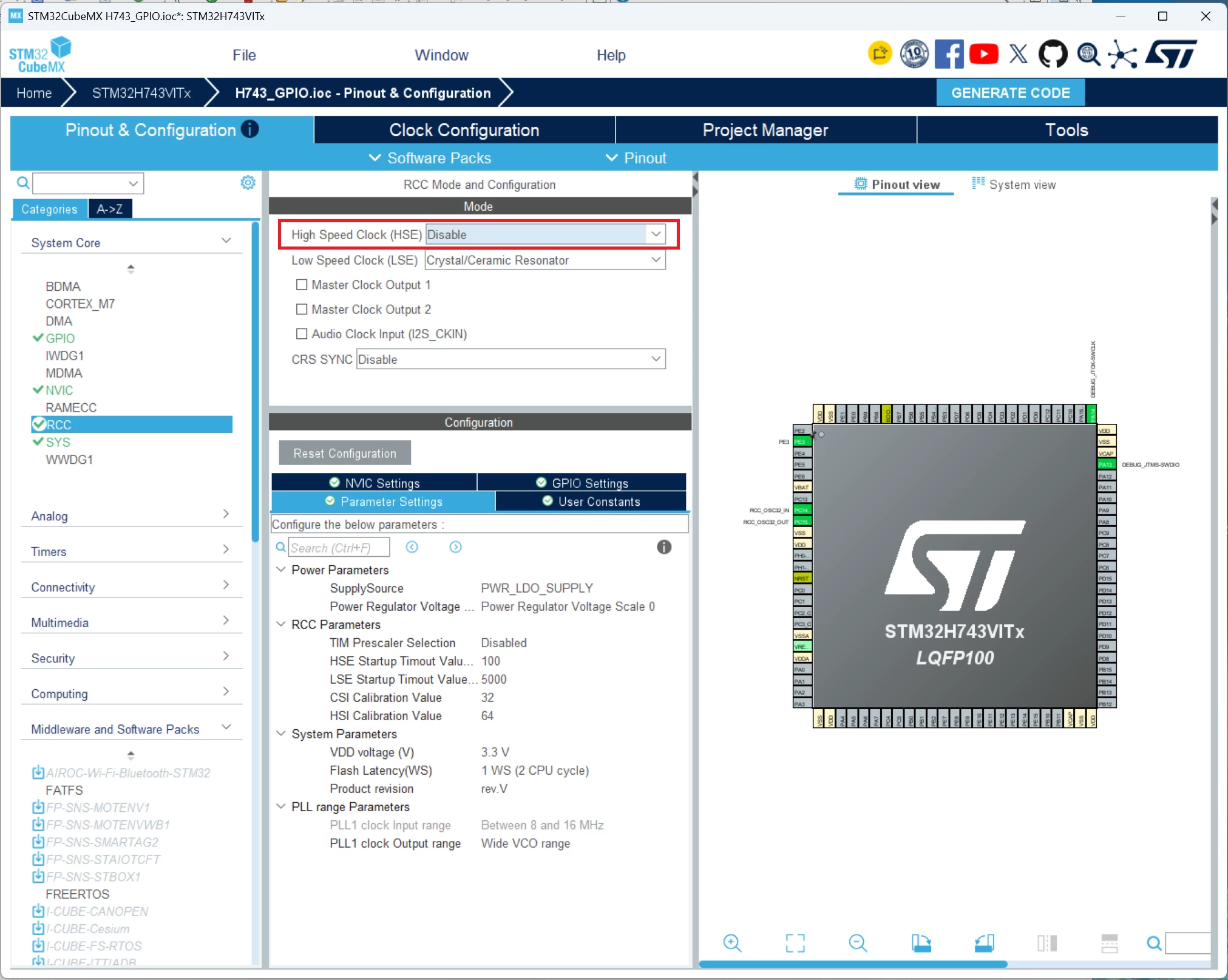Click the GENERATE CODE button
Image resolution: width=1228 pixels, height=980 pixels.
tap(1010, 93)
